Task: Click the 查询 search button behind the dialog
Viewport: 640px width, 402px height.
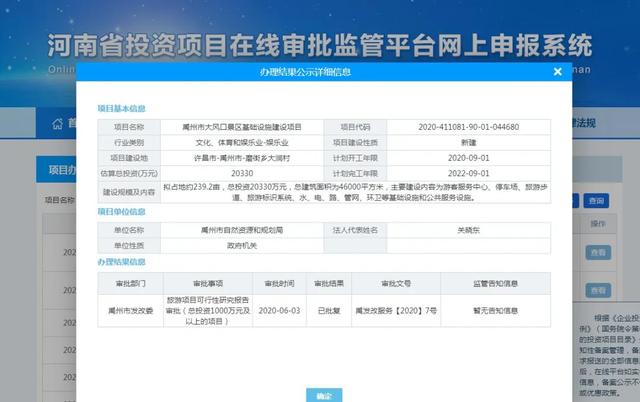Action: [596, 201]
